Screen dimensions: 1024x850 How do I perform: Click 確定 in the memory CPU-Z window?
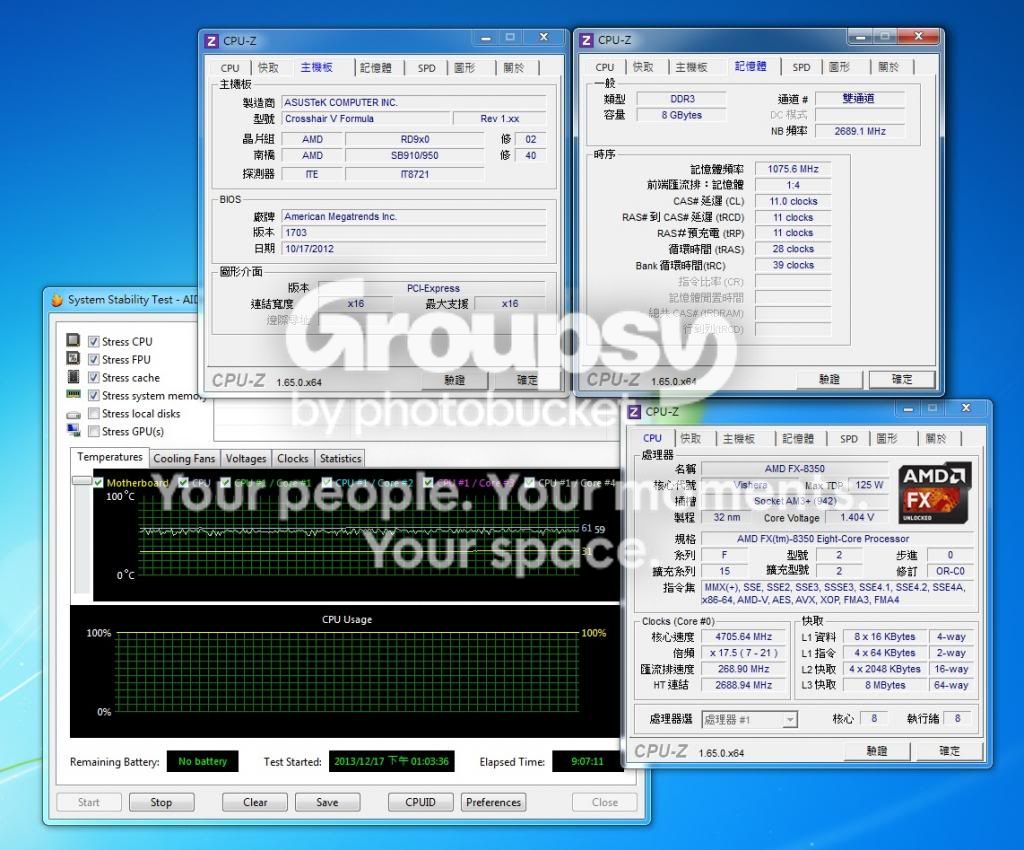pos(902,379)
